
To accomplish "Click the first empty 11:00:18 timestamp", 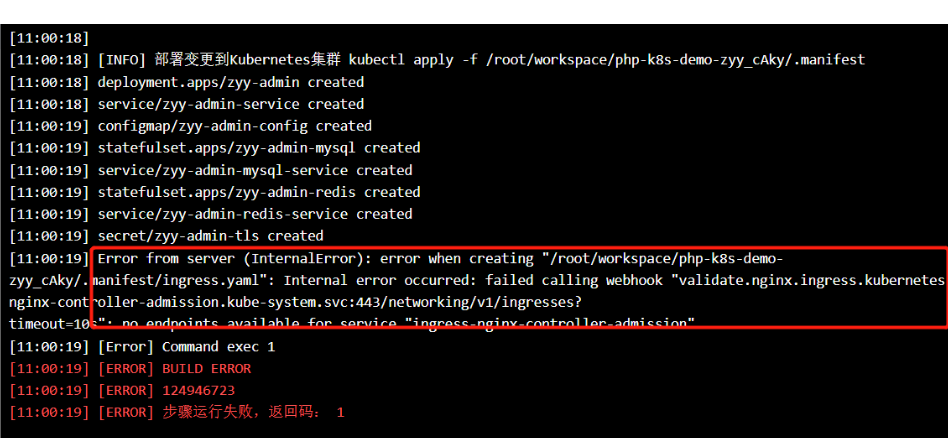I will pos(49,38).
